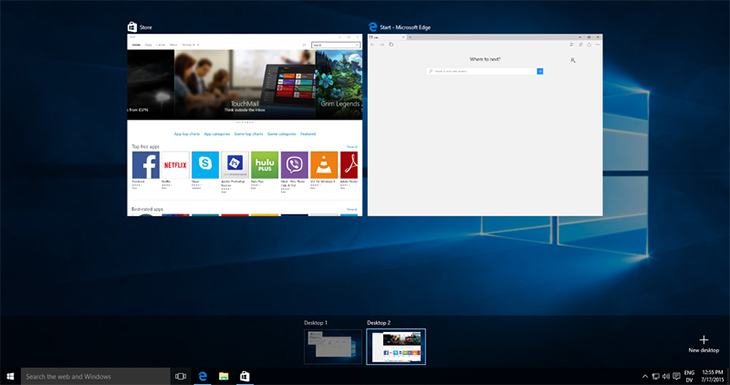The height and width of the screenshot is (385, 730).
Task: Select the Start - Microsoft Edge window
Action: 485,125
